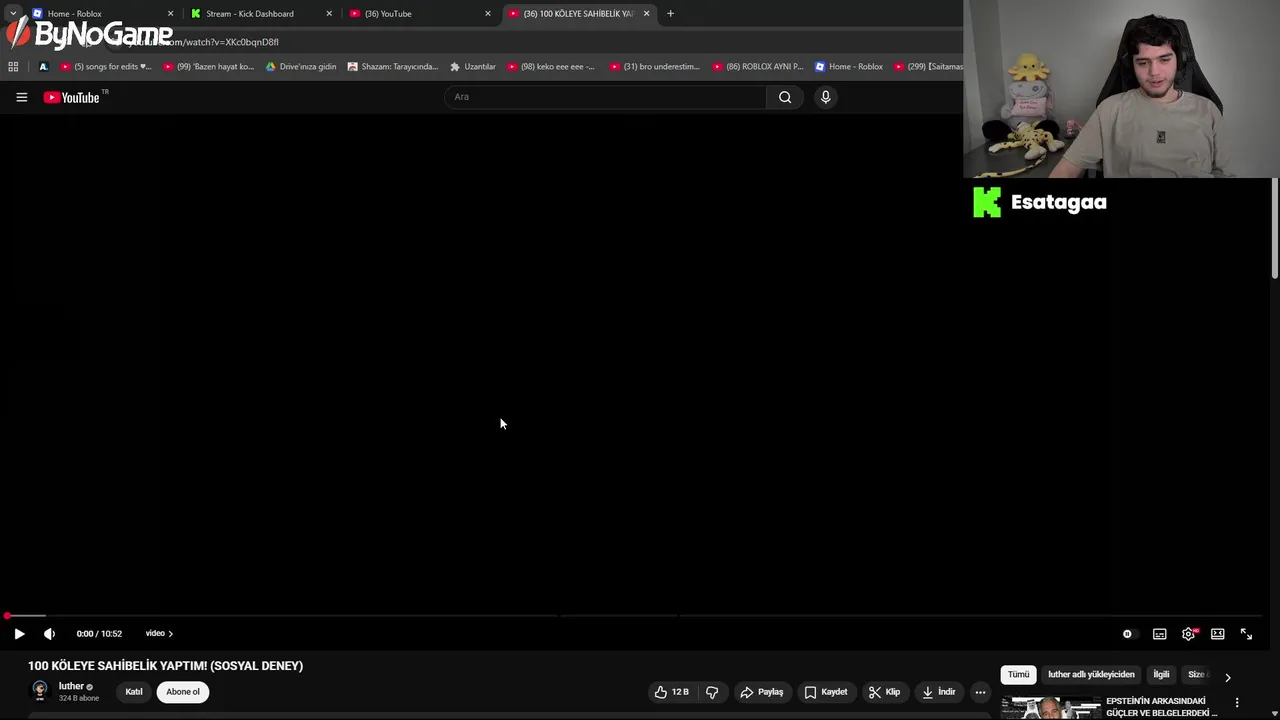1280x720 pixels.
Task: Open the apps grid in bookmarks bar
Action: coord(13,67)
